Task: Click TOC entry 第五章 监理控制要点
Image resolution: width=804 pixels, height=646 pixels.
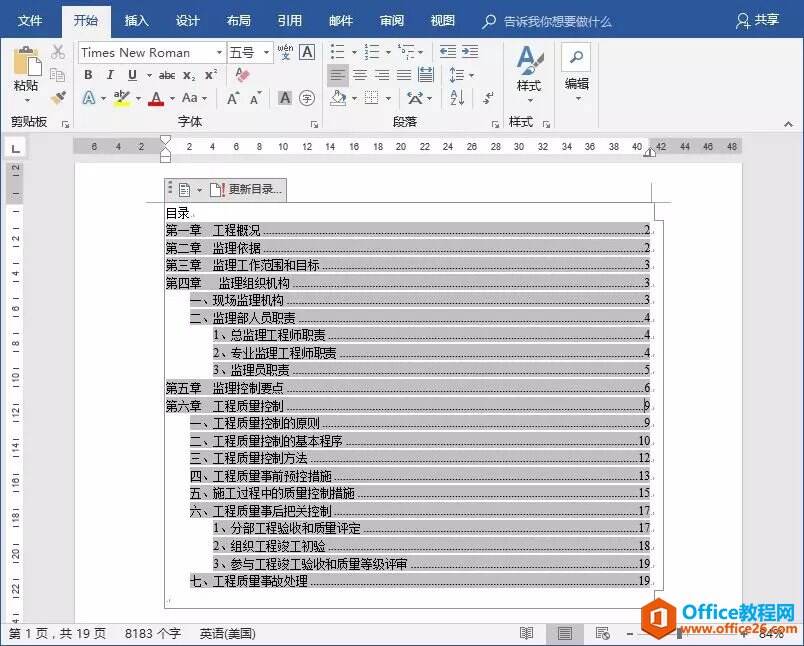Action: (x=408, y=388)
